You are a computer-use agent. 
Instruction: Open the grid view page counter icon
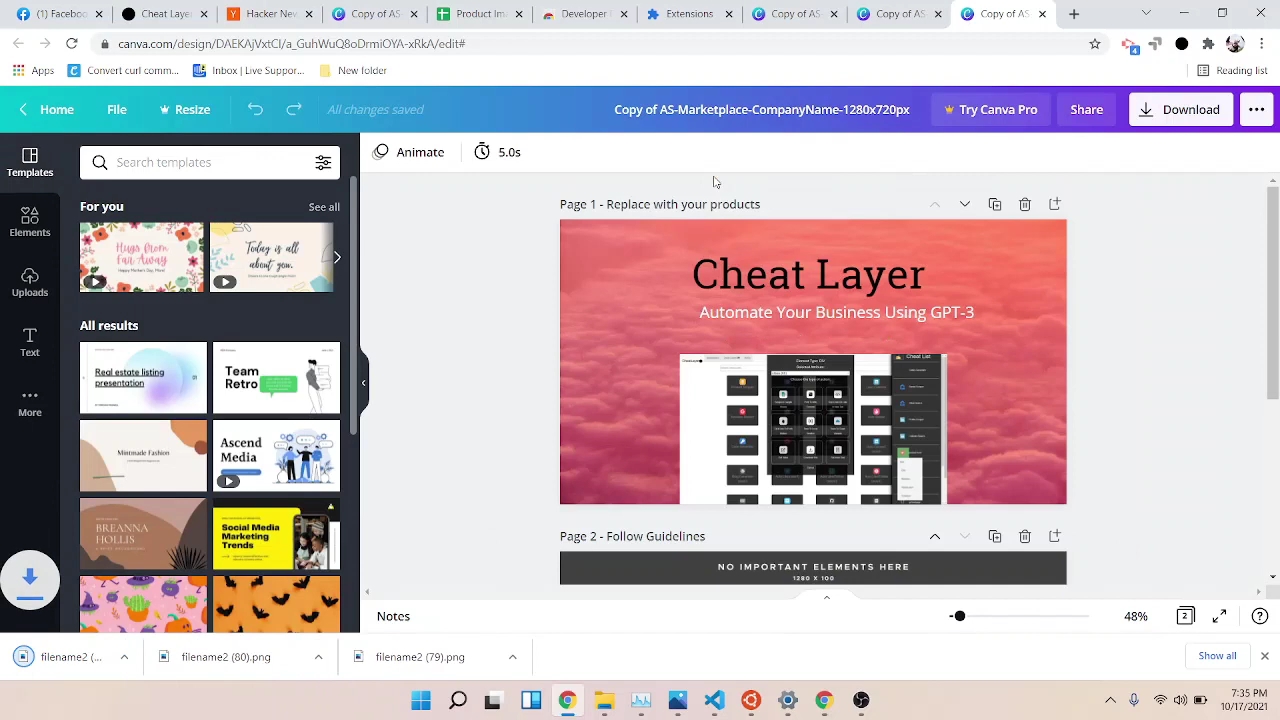pos(1185,616)
